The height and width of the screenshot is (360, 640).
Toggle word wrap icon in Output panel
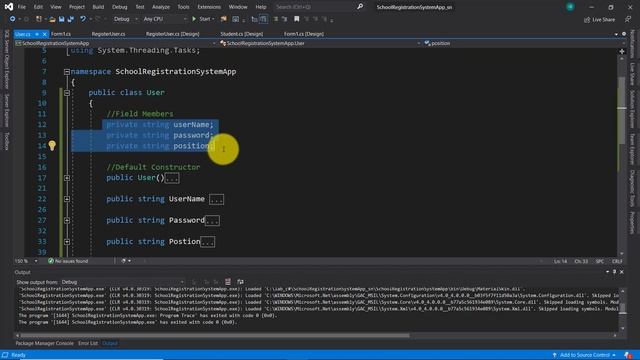pyautogui.click(x=240, y=282)
